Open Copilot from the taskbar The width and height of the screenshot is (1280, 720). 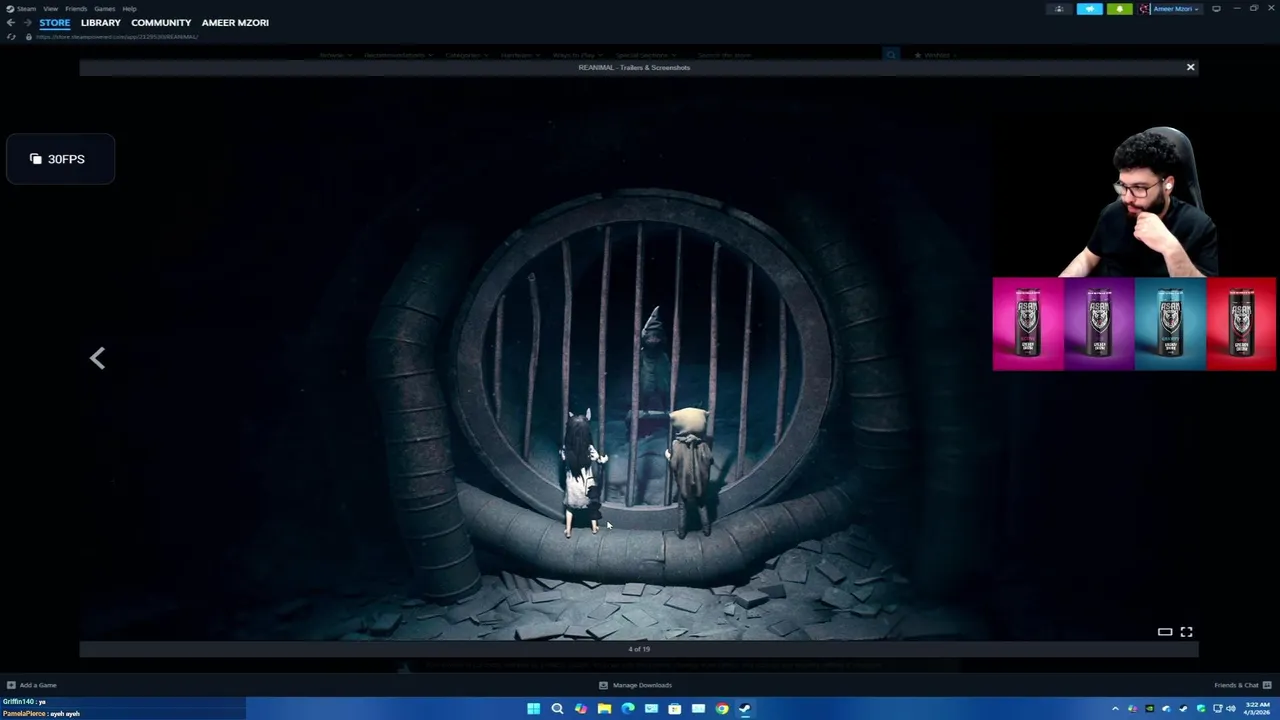coord(581,709)
